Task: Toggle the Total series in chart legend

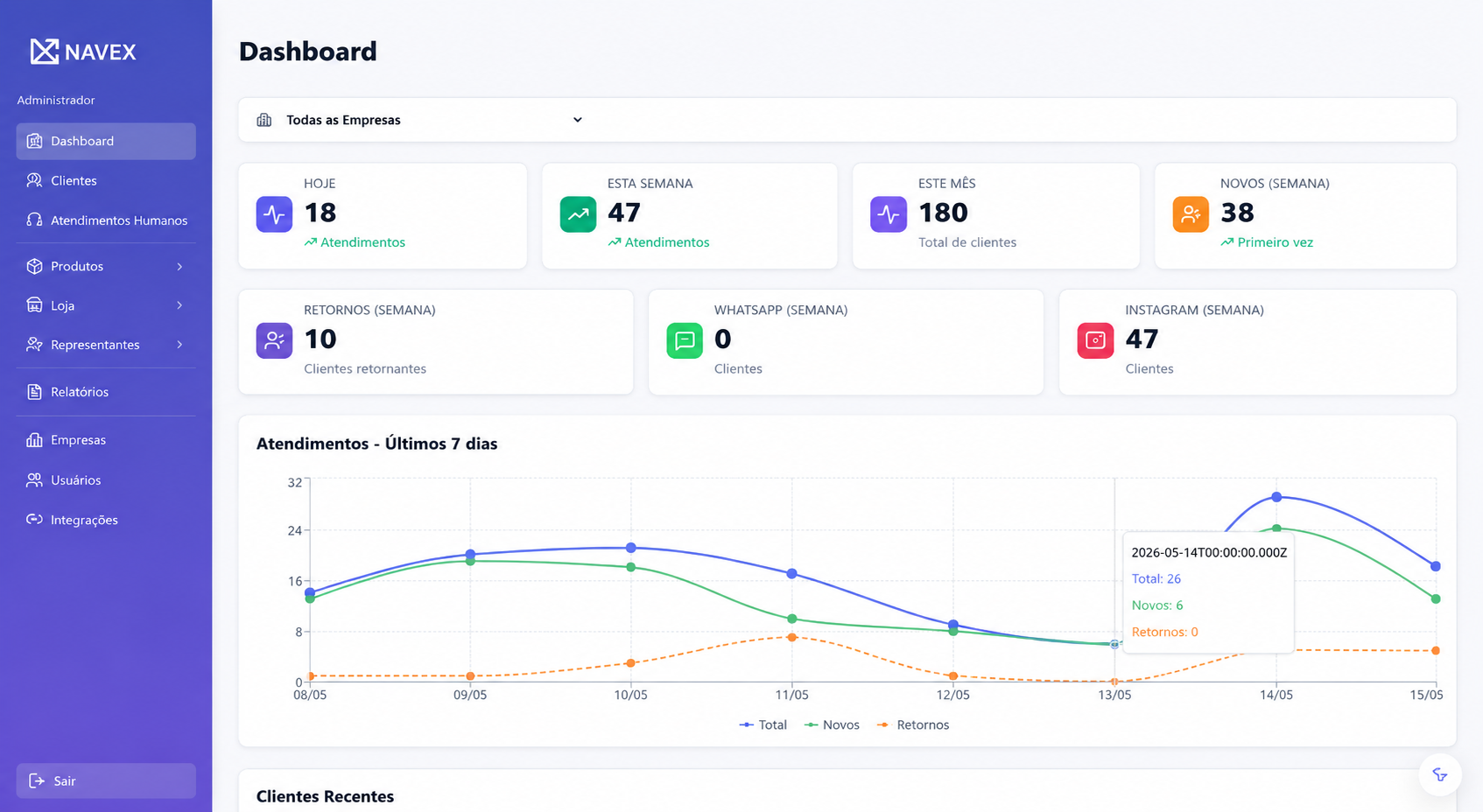Action: click(763, 724)
